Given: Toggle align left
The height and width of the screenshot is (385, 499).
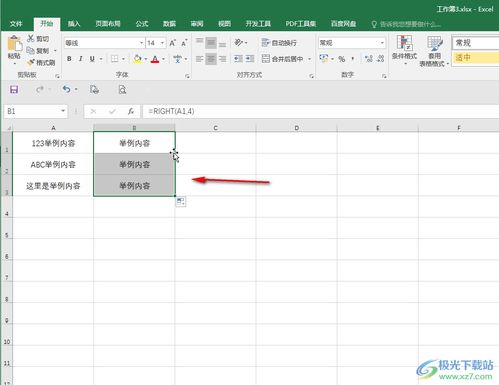Looking at the screenshot, I should 199,59.
